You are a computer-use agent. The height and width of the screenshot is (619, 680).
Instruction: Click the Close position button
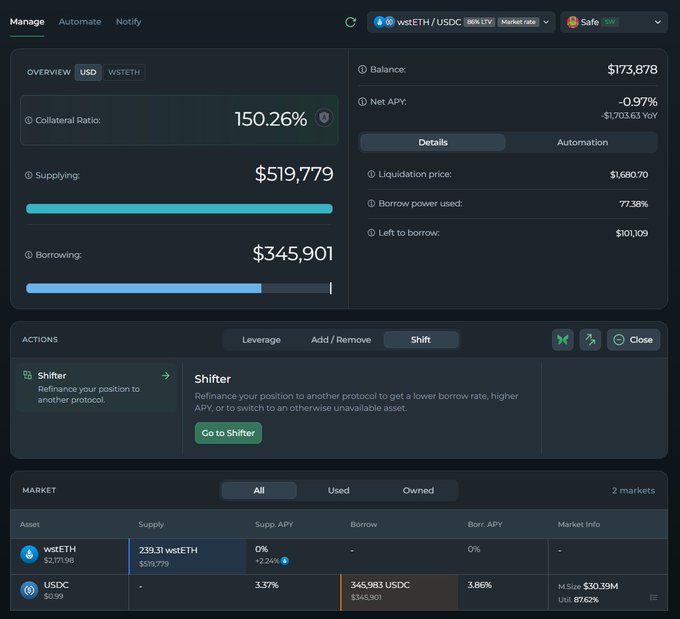point(634,340)
